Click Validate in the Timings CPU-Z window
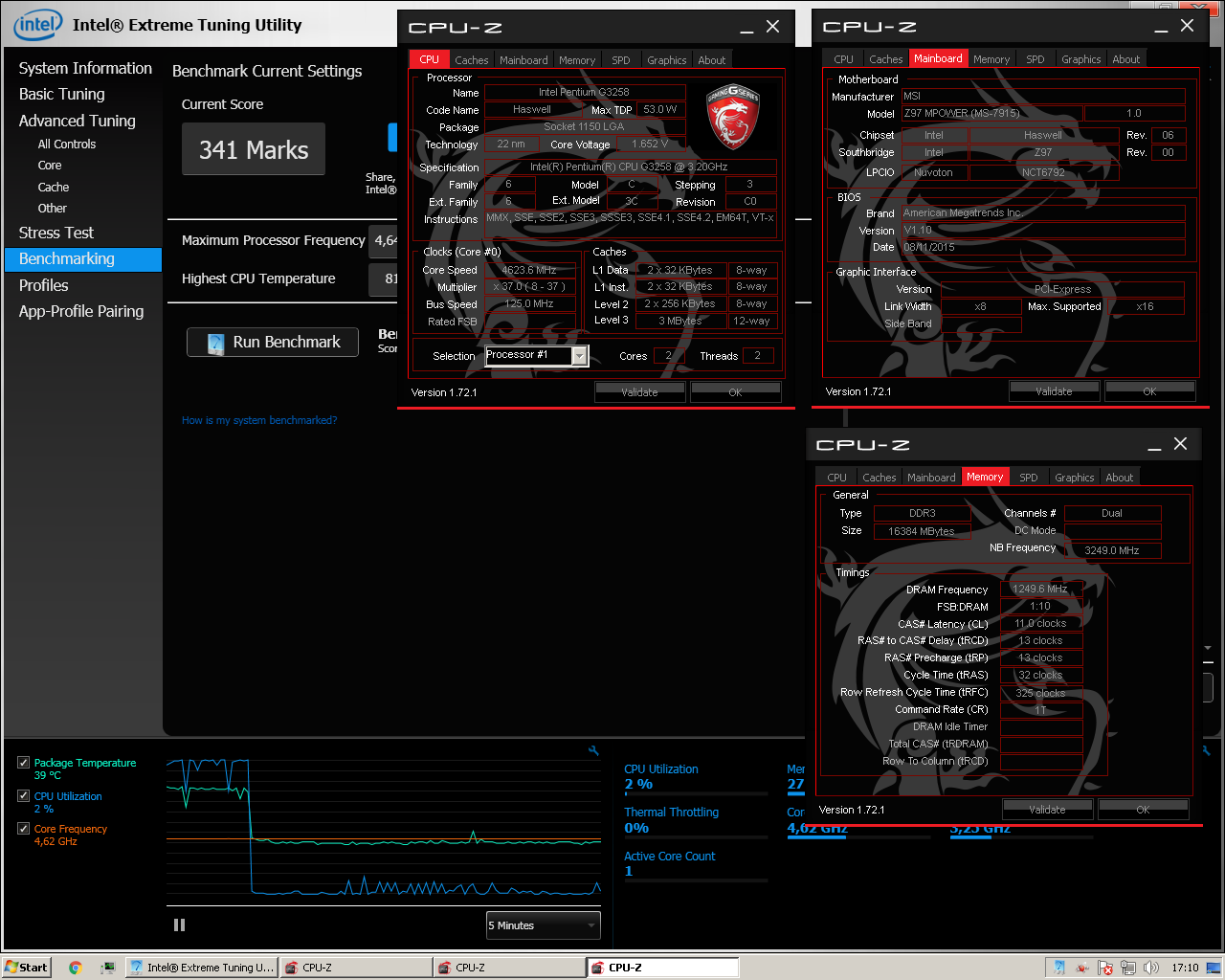The height and width of the screenshot is (980, 1225). [x=1047, y=810]
